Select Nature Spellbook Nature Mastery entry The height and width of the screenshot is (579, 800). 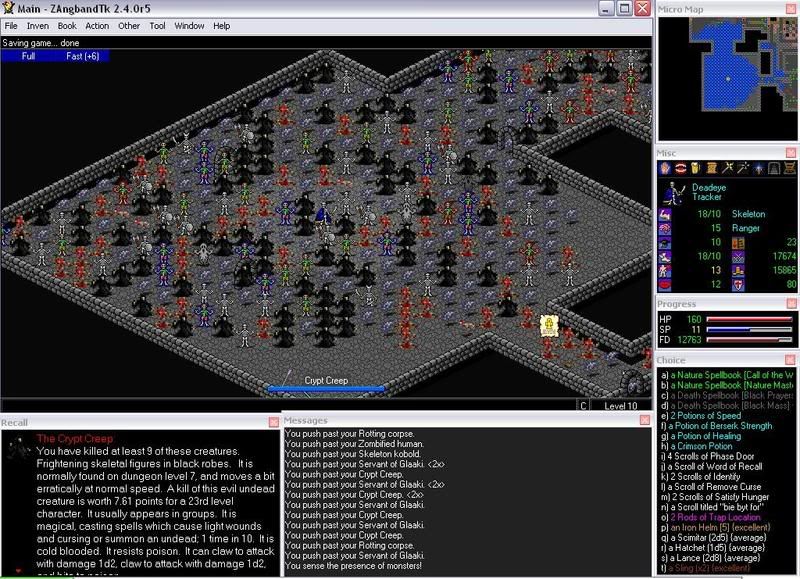click(x=727, y=385)
